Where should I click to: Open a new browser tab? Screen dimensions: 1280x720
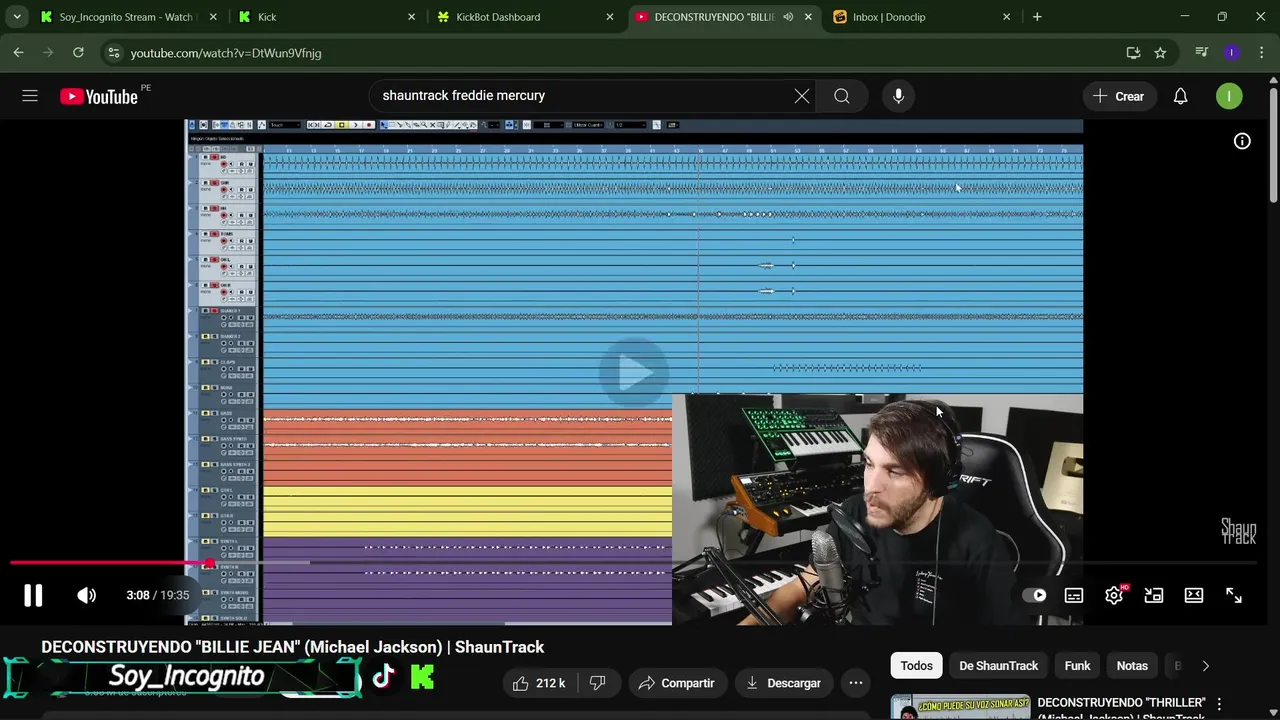coord(1037,17)
